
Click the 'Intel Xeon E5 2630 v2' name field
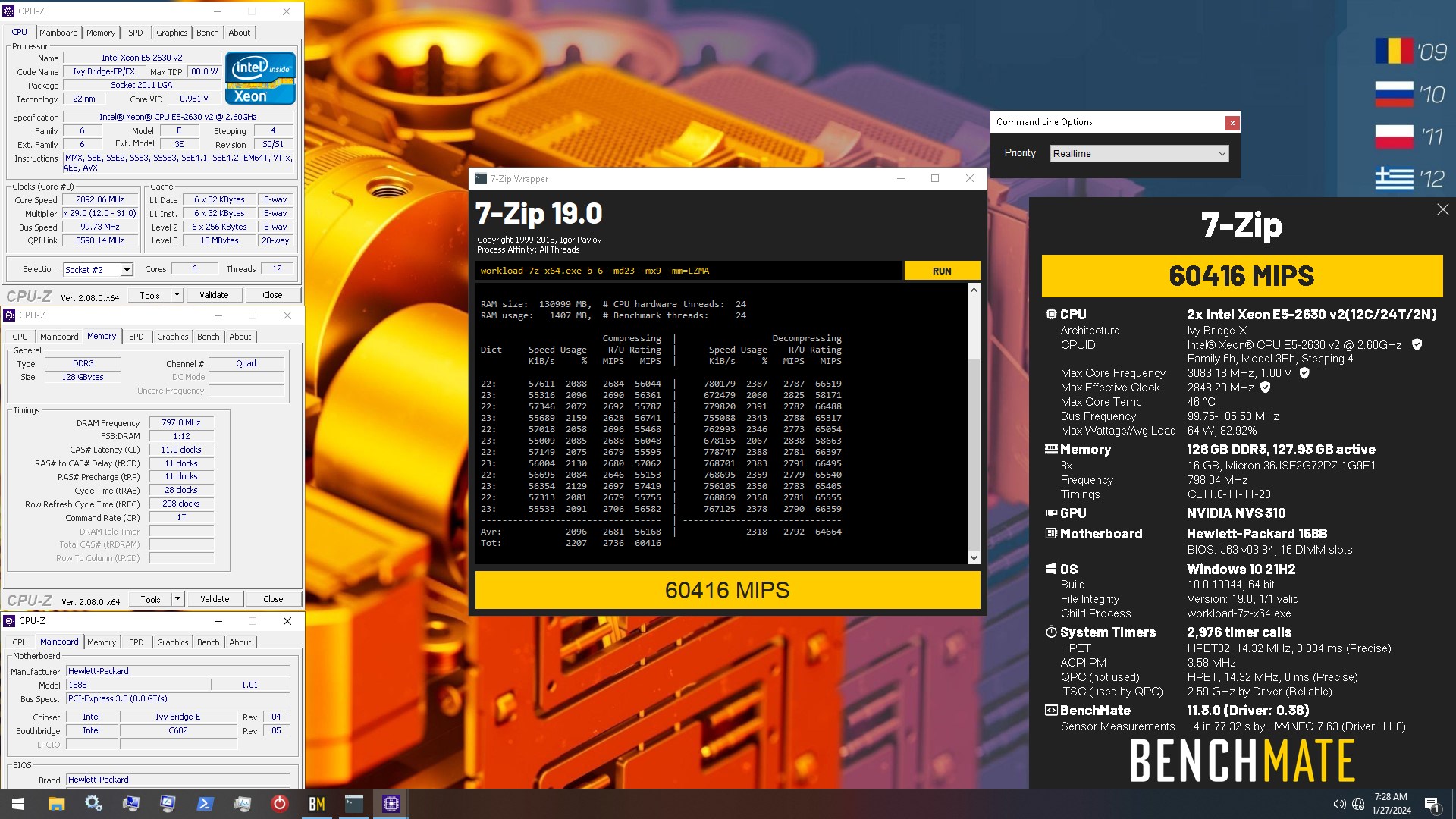coord(142,58)
